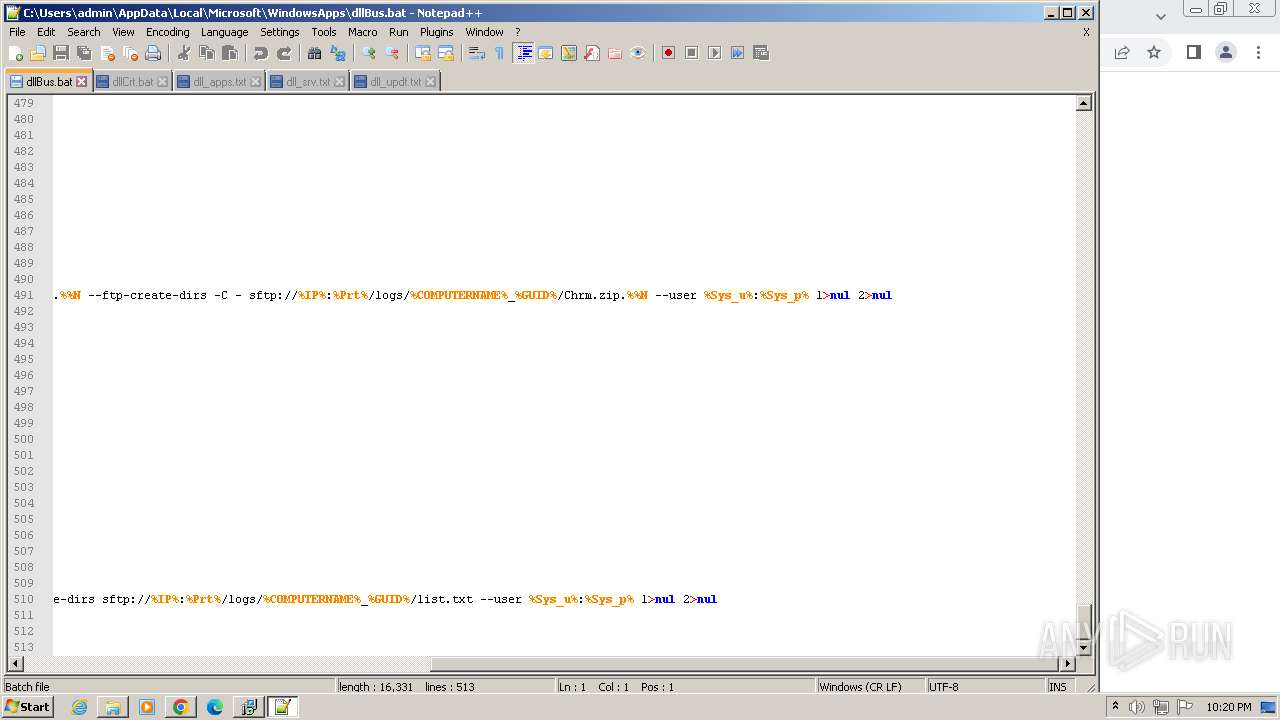
Task: Open the ? help menu
Action: point(518,32)
